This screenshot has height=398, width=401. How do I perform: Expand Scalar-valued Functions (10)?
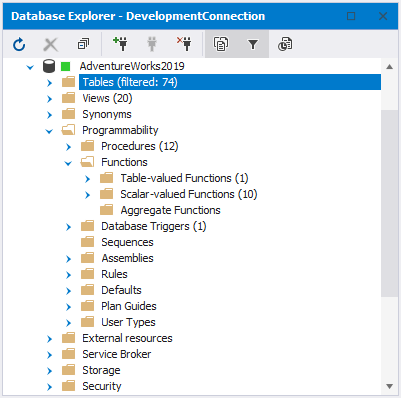click(88, 195)
